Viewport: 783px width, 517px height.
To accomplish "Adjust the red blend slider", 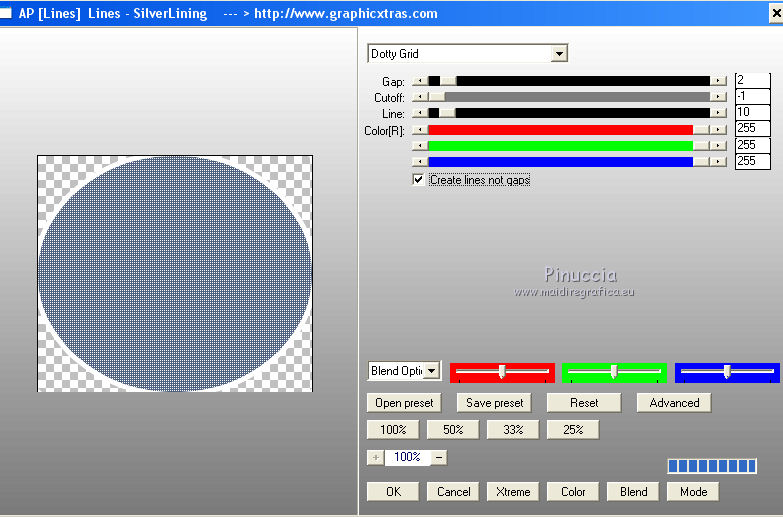I will coord(502,372).
